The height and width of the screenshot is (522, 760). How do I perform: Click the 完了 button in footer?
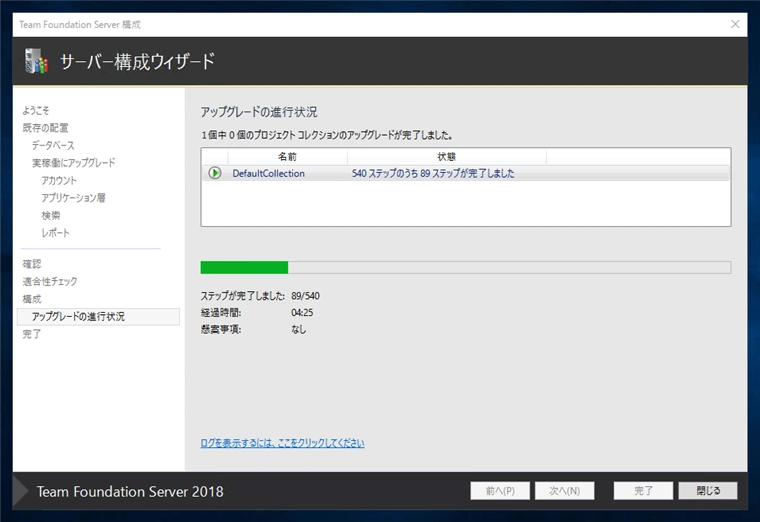tap(643, 490)
